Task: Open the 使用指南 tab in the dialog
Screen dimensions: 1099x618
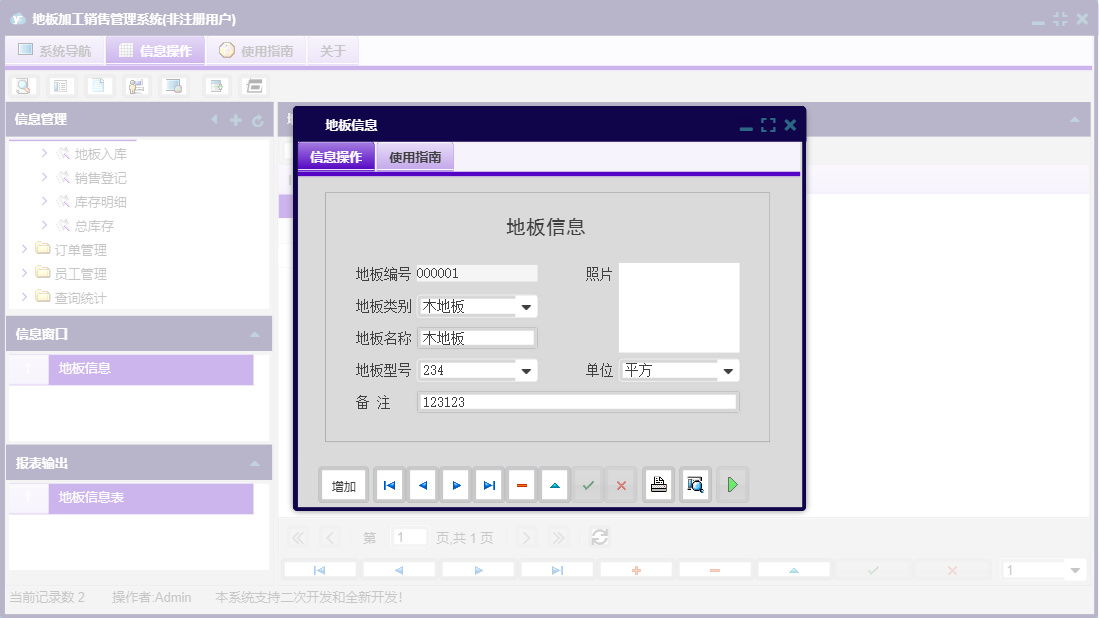Action: pos(414,157)
